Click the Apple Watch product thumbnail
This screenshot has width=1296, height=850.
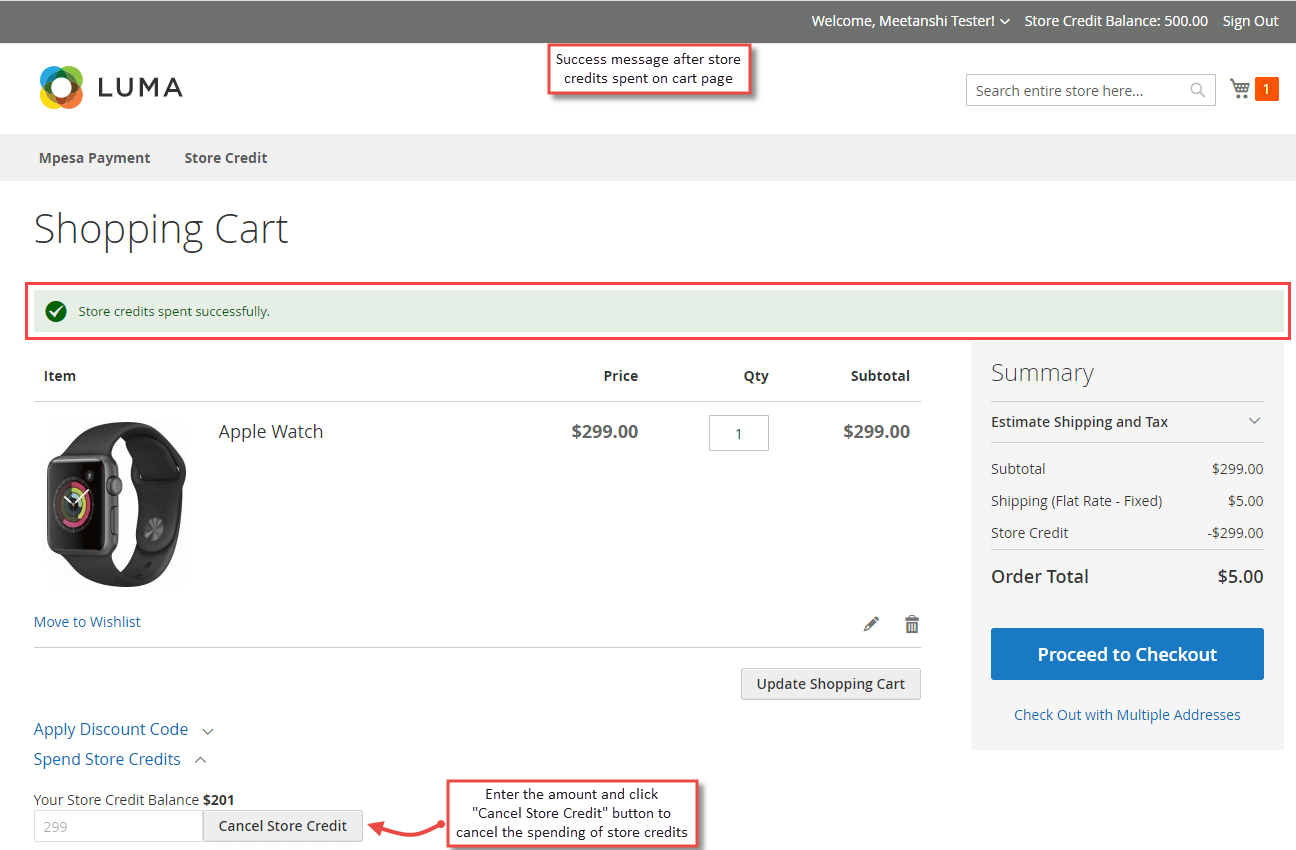(x=117, y=504)
